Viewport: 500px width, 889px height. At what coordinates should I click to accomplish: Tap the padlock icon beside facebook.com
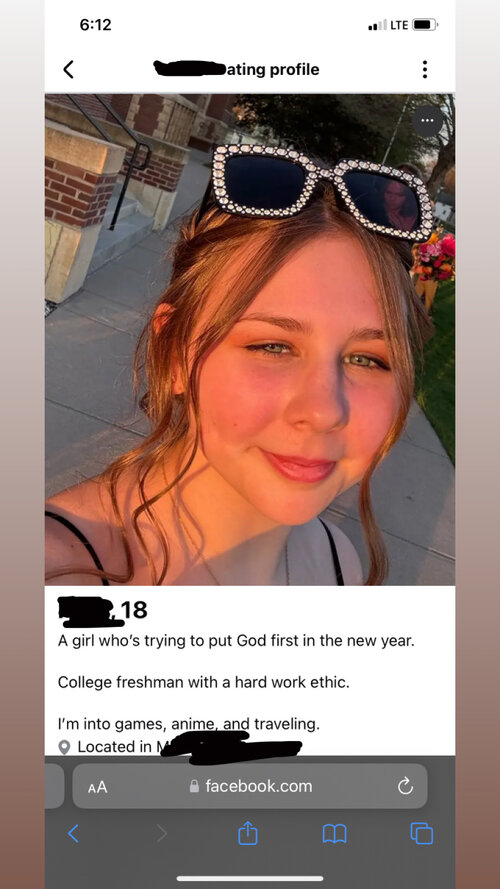(194, 786)
